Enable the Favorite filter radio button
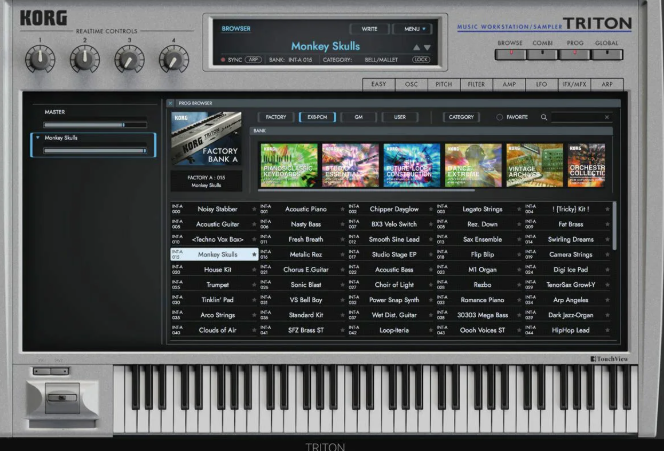This screenshot has width=664, height=451. point(499,117)
